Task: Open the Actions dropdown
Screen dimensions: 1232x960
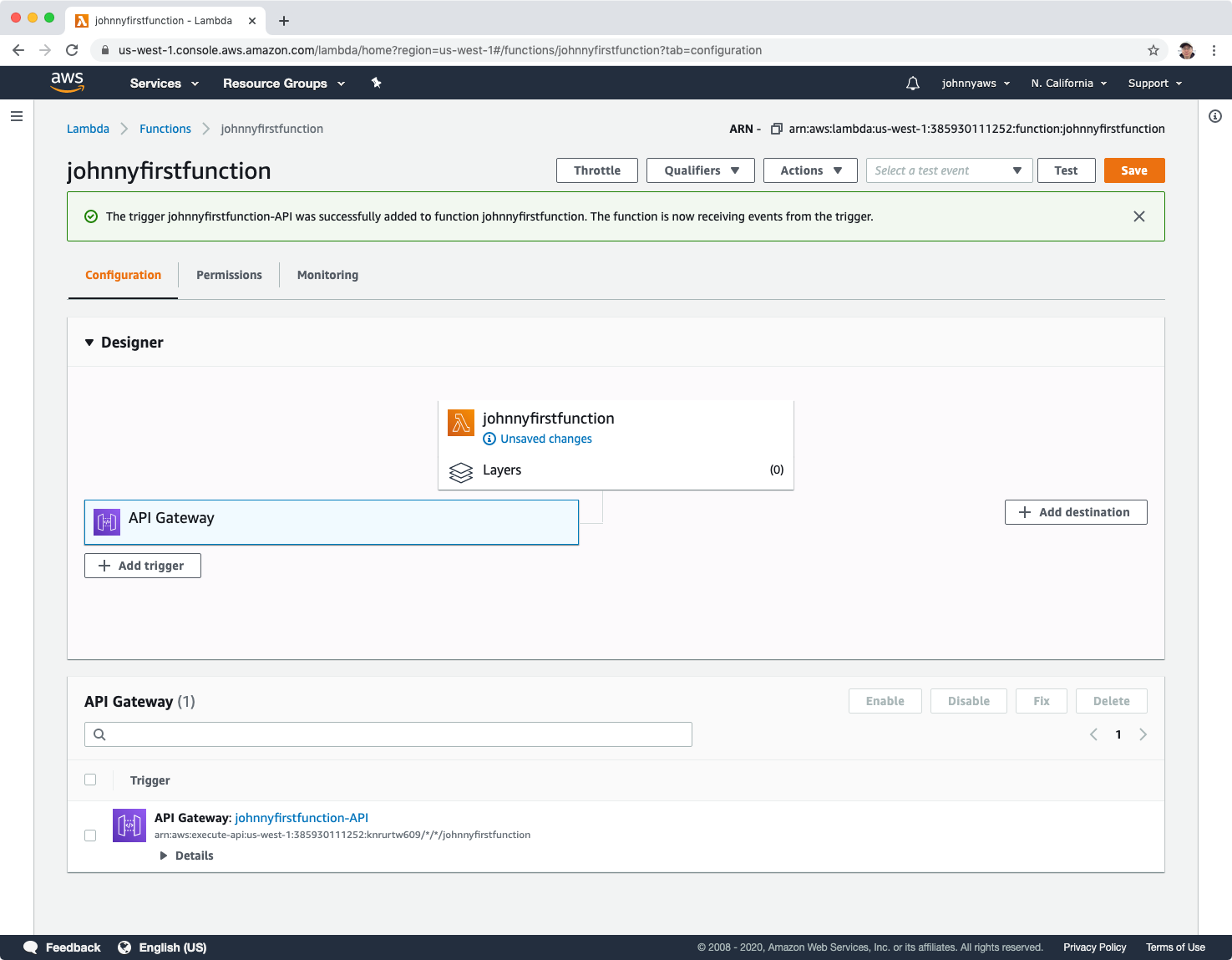Action: pos(810,170)
